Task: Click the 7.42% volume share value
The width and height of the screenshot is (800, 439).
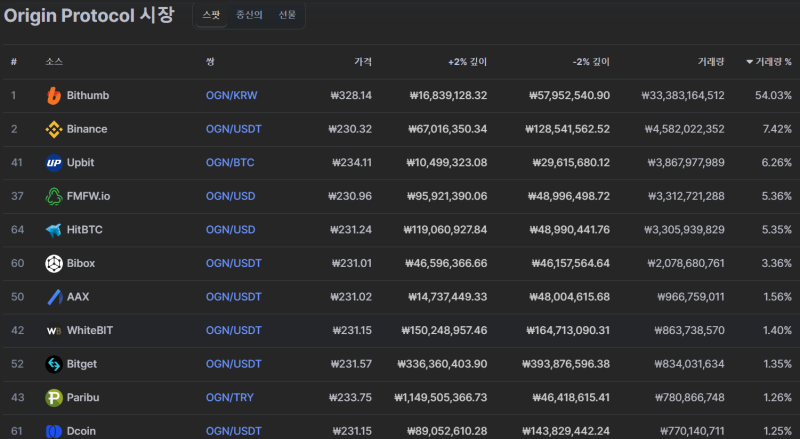Action: 777,129
